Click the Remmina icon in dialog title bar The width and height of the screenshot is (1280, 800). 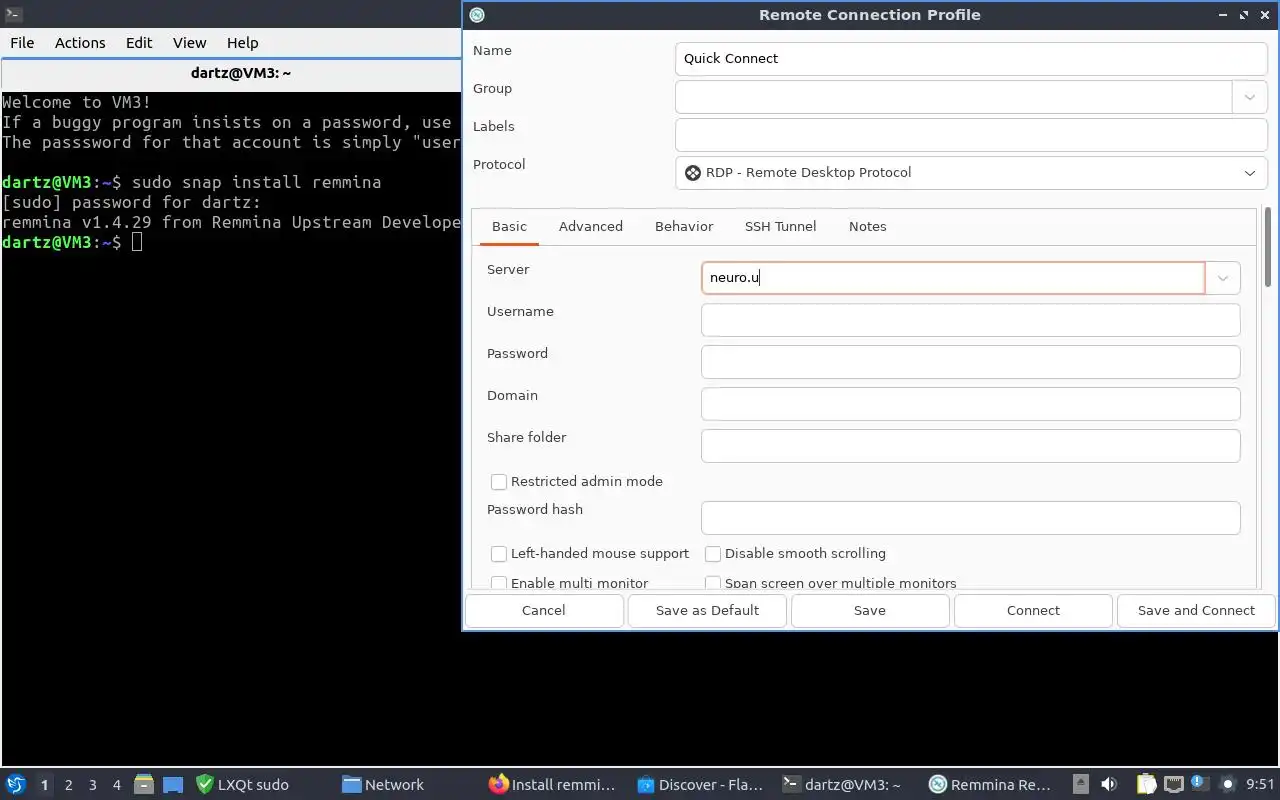coord(477,15)
